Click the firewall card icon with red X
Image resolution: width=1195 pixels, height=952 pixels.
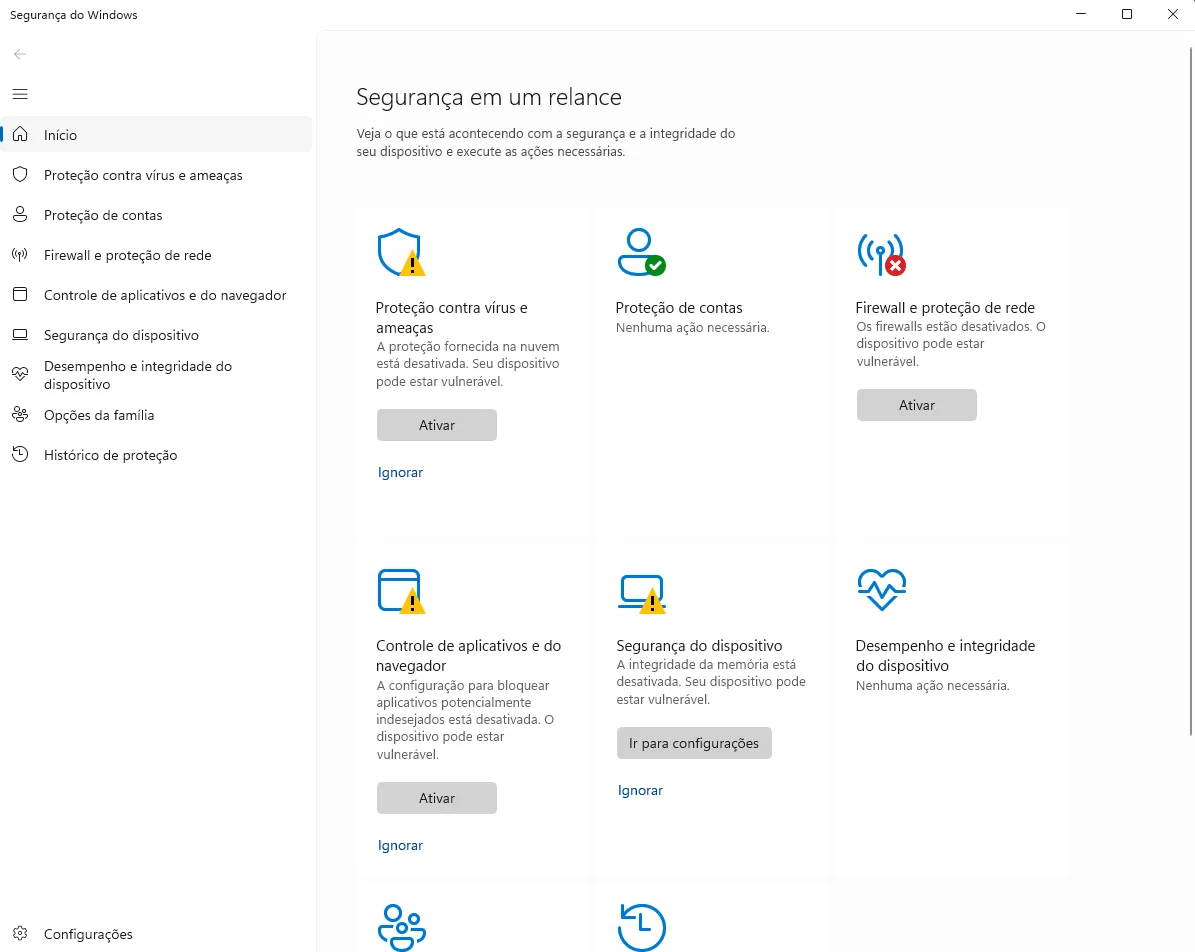881,254
